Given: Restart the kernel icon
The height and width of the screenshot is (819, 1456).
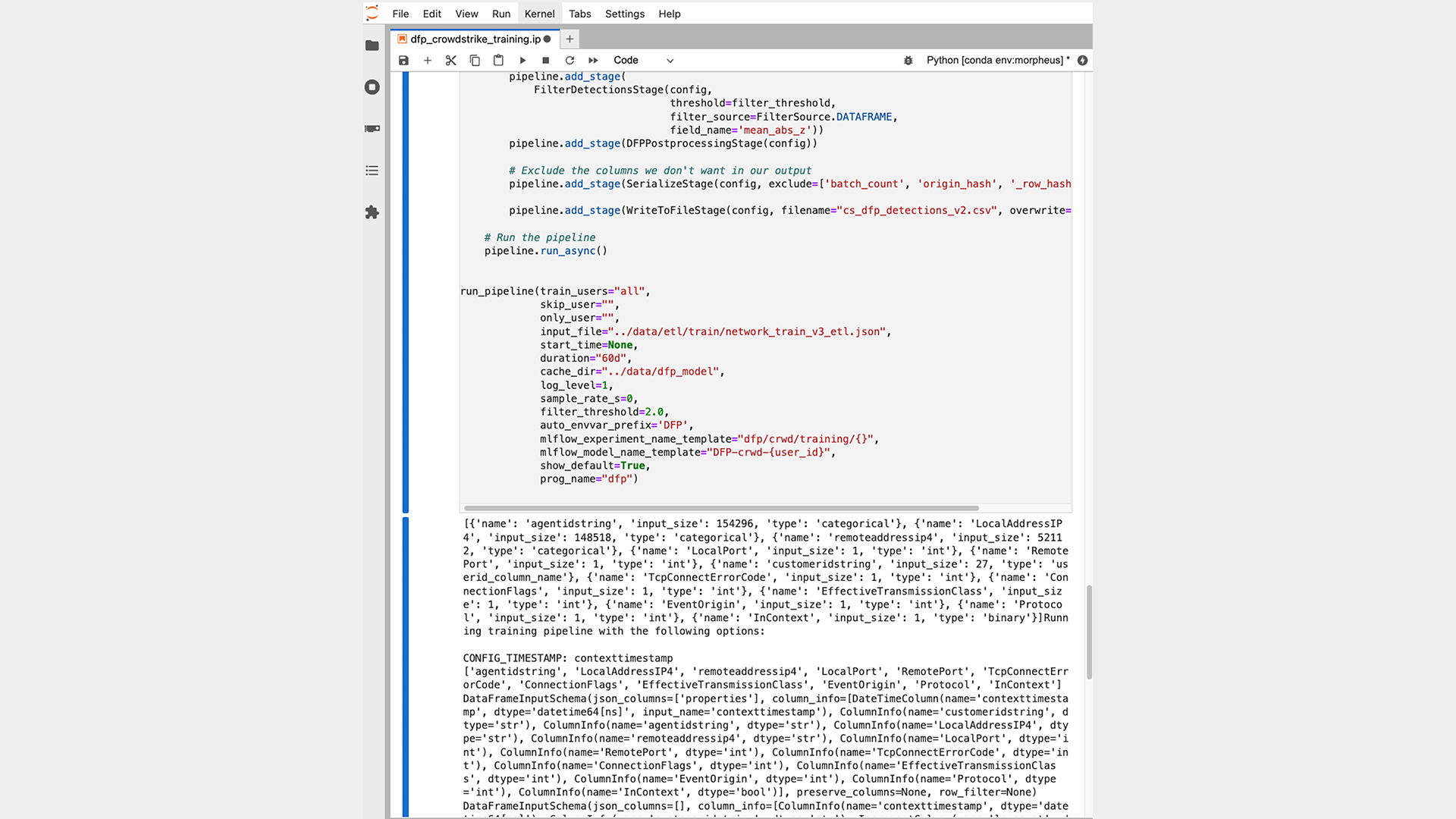Looking at the screenshot, I should coord(570,61).
